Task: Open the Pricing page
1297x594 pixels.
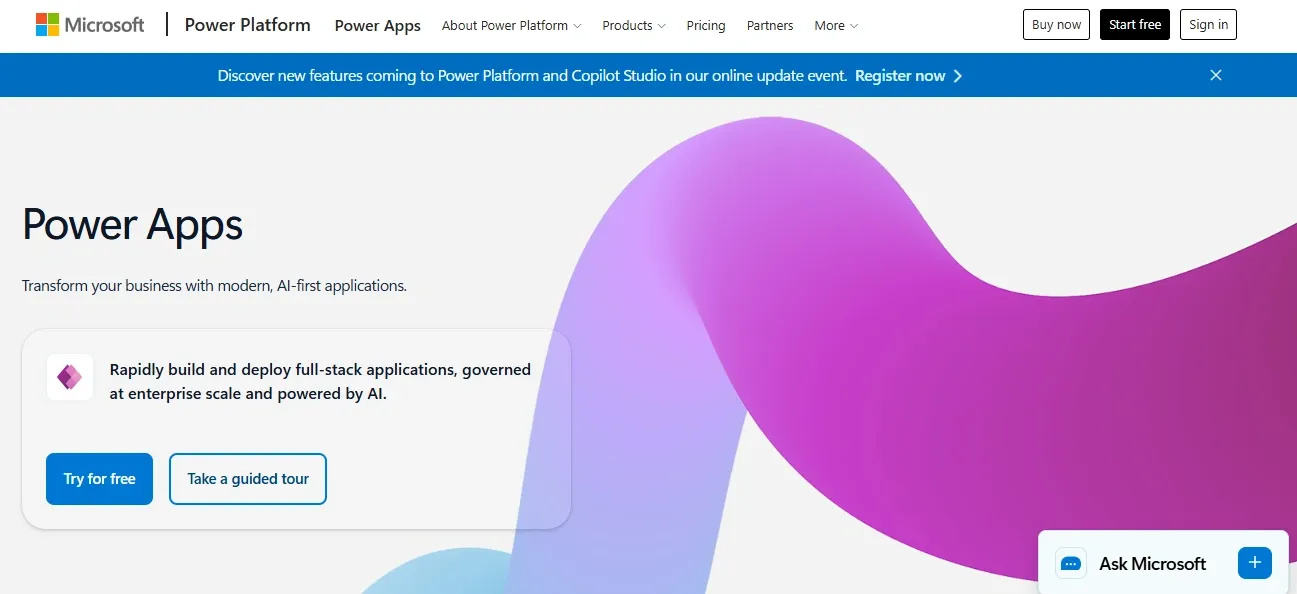Action: coord(706,26)
